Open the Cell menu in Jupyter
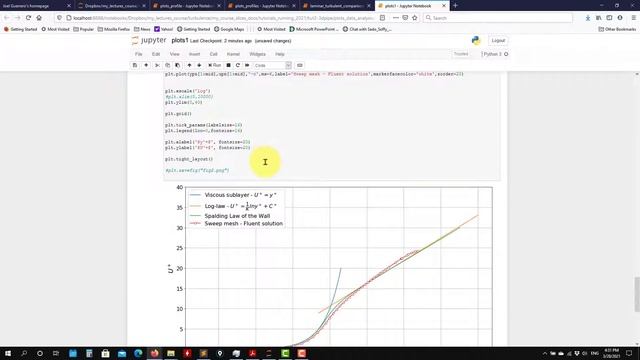 click(x=213, y=54)
